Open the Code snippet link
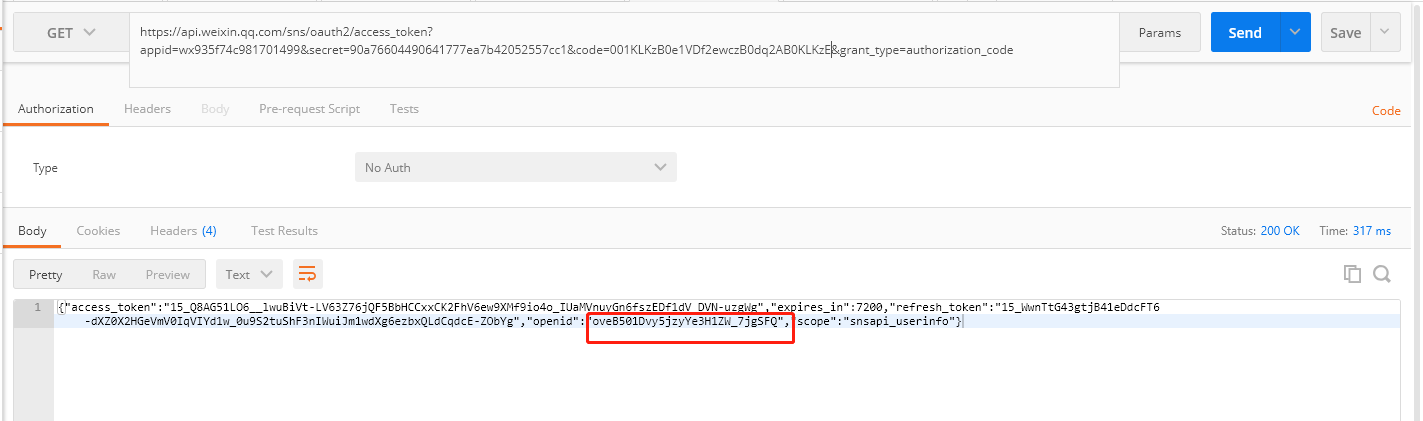Viewport: 1423px width, 421px height. click(1385, 111)
